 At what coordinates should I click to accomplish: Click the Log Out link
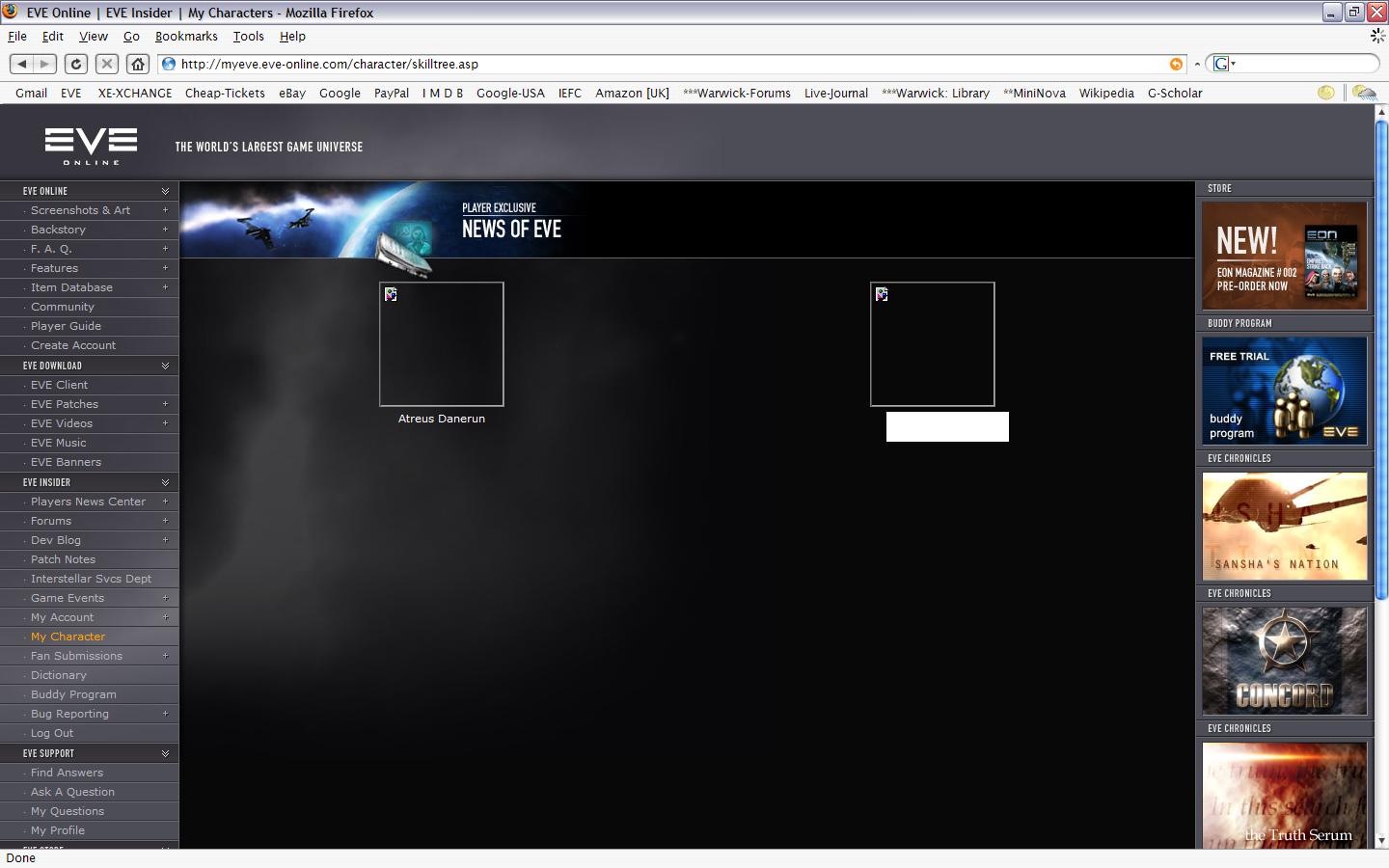pos(52,733)
